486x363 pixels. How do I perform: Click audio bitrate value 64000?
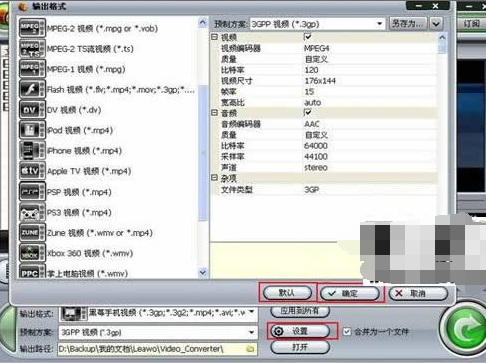pos(316,146)
